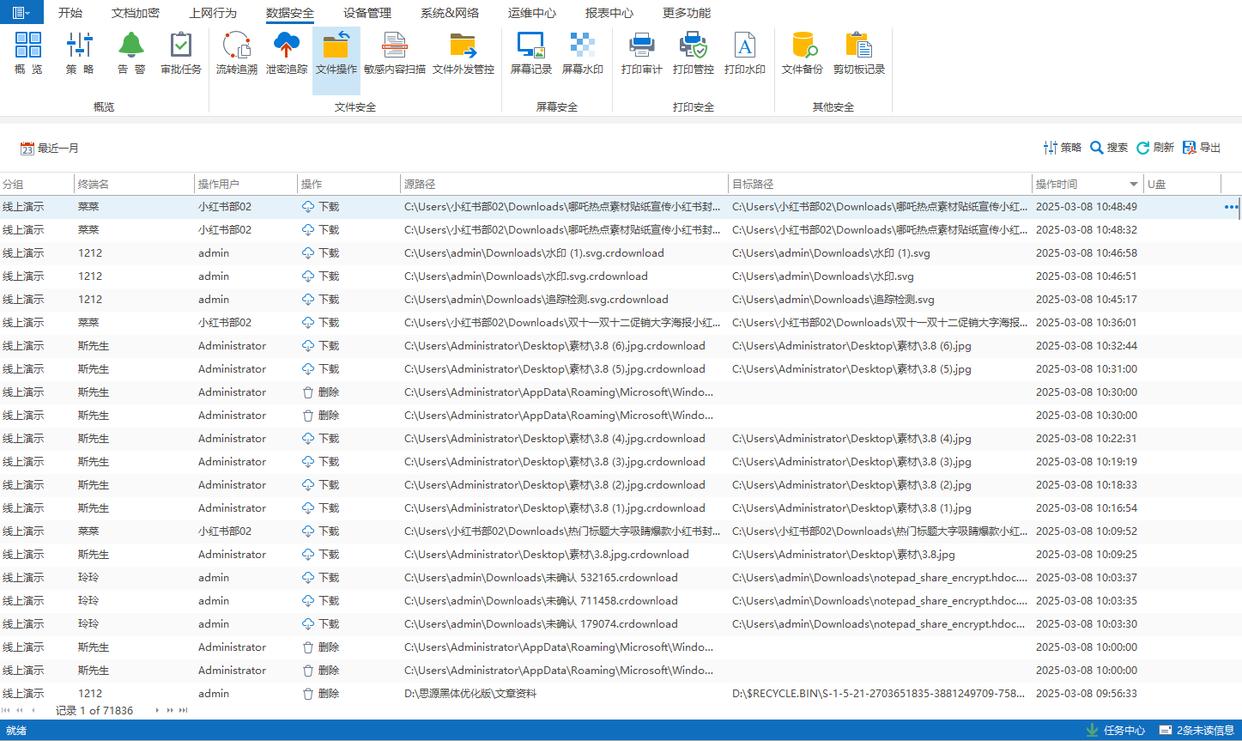The height and width of the screenshot is (741, 1242).
Task: Switch to the 报表中心 tab
Action: pyautogui.click(x=609, y=13)
